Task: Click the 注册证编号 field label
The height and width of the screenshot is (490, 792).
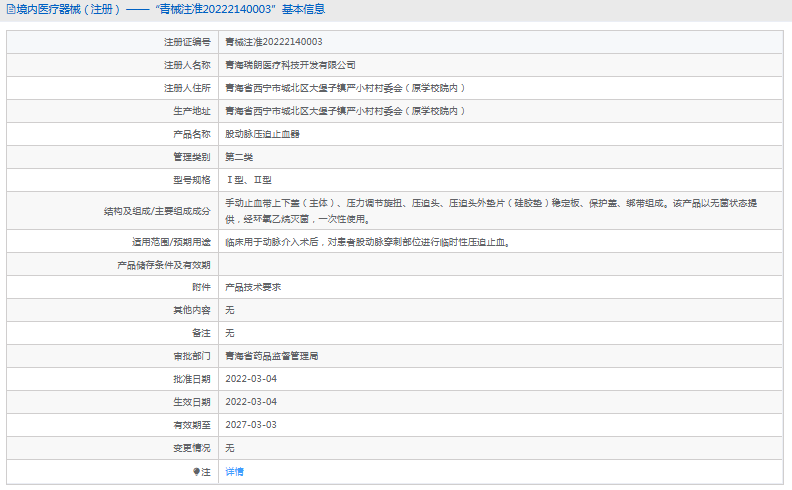Action: click(187, 42)
